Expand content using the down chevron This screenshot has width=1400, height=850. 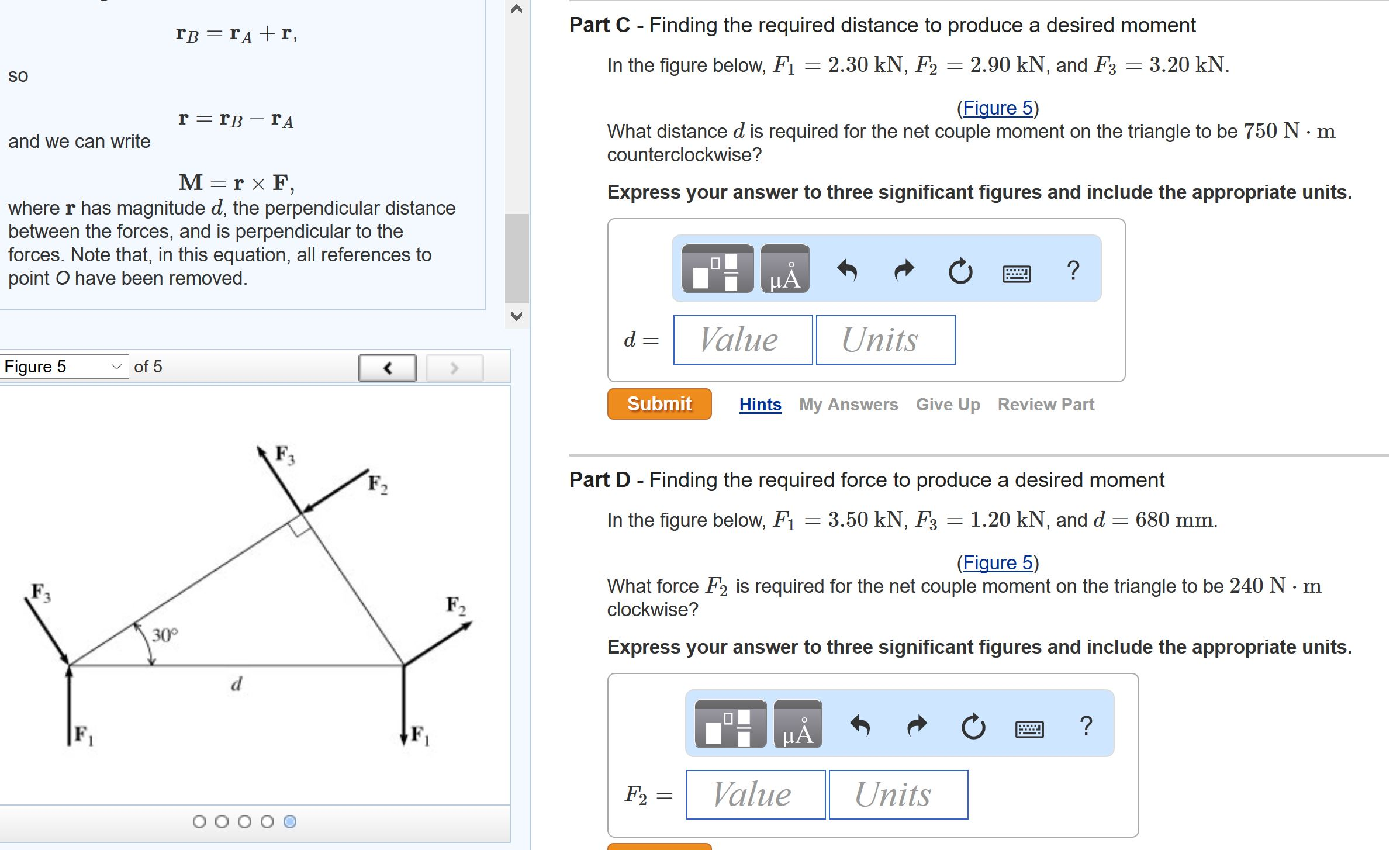point(516,316)
